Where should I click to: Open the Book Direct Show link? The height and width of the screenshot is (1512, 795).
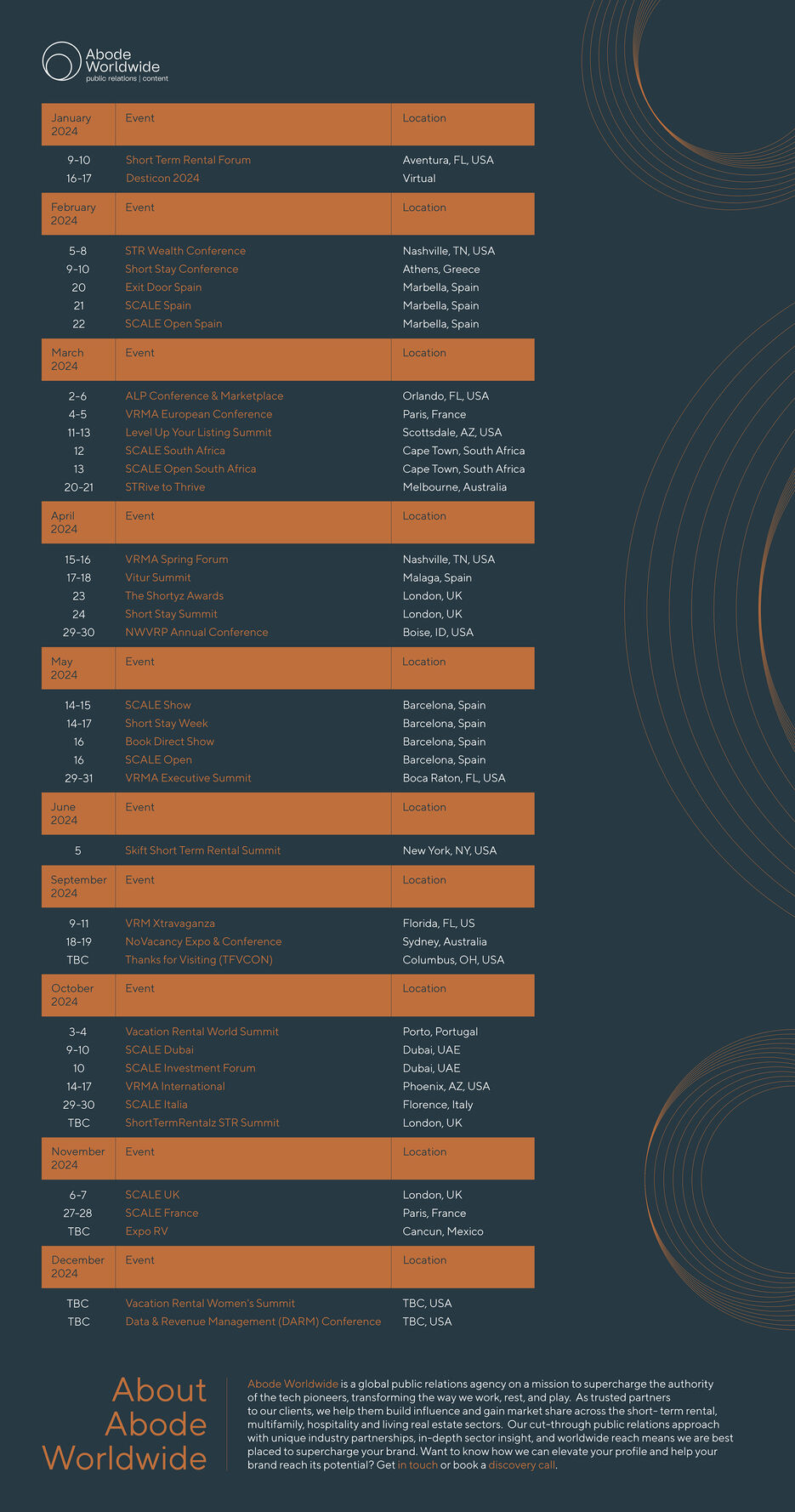point(169,742)
